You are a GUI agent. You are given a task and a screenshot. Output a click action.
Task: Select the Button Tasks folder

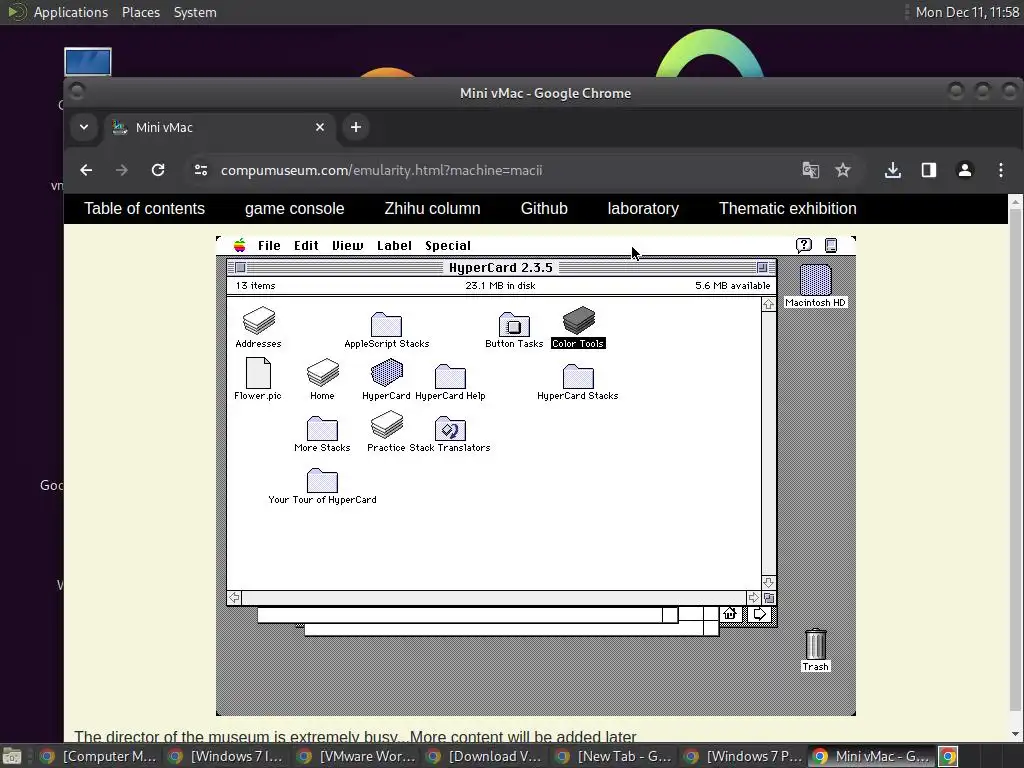coord(514,324)
